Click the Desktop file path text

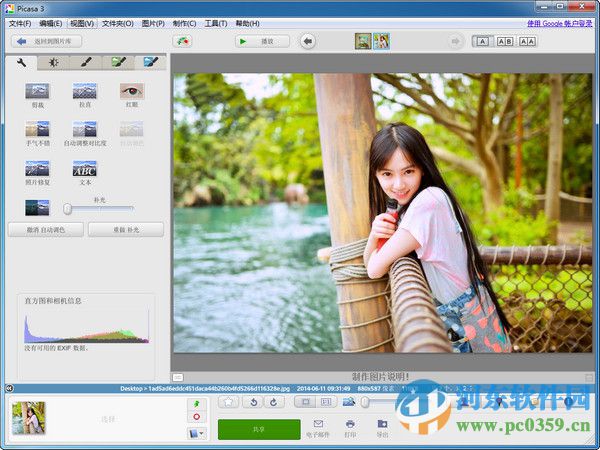pyautogui.click(x=205, y=388)
